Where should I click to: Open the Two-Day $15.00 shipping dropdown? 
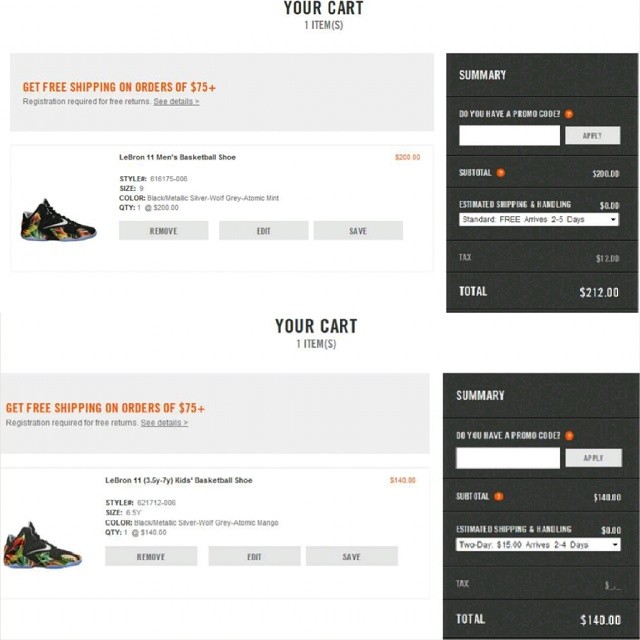tap(538, 544)
